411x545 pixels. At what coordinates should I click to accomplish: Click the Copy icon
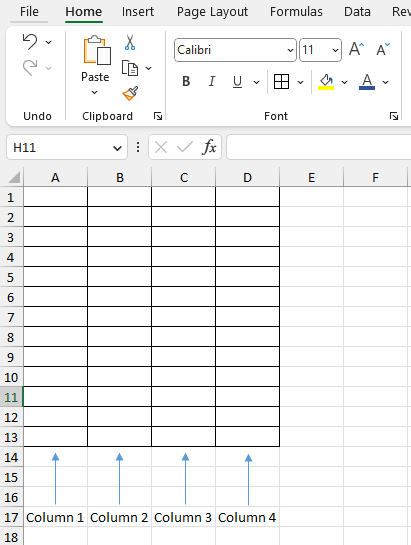pos(130,68)
